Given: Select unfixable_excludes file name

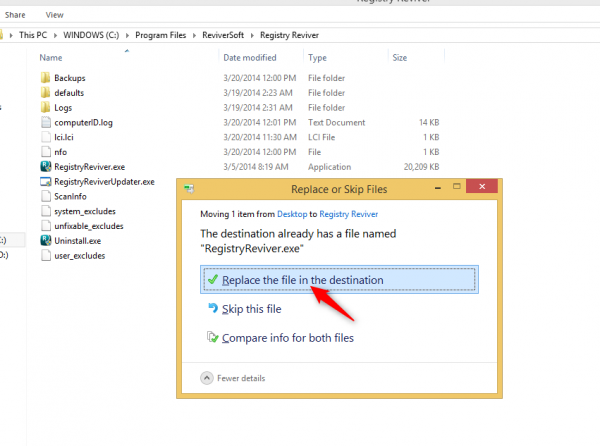Looking at the screenshot, I should click(x=89, y=226).
